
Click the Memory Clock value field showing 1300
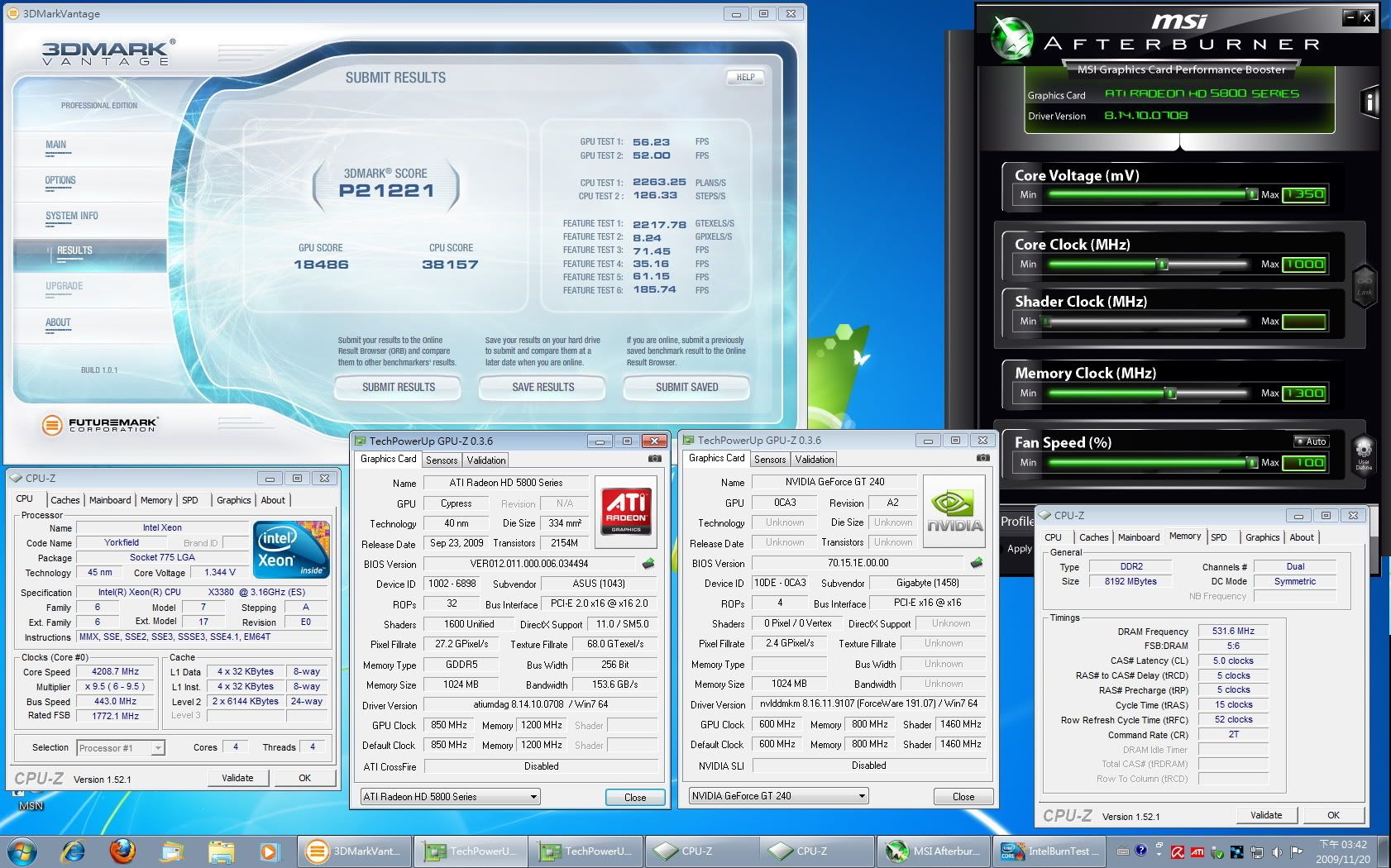pyautogui.click(x=1305, y=393)
